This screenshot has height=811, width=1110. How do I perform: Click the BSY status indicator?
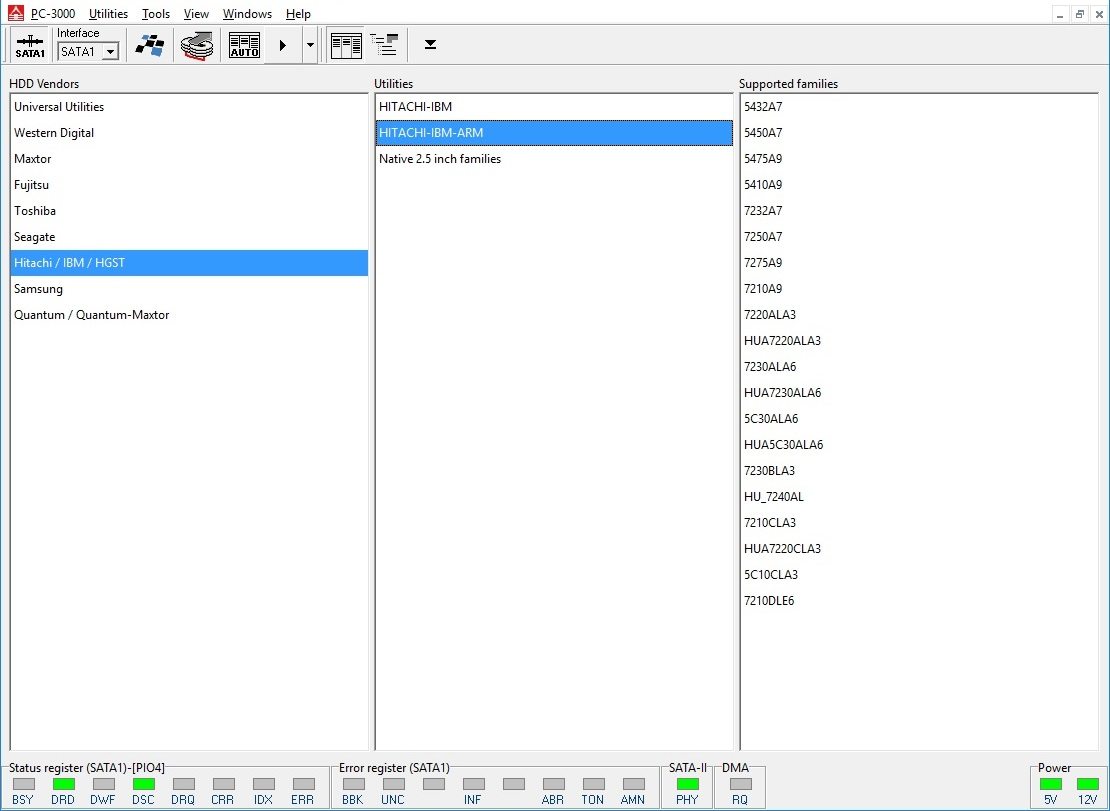pyautogui.click(x=23, y=784)
